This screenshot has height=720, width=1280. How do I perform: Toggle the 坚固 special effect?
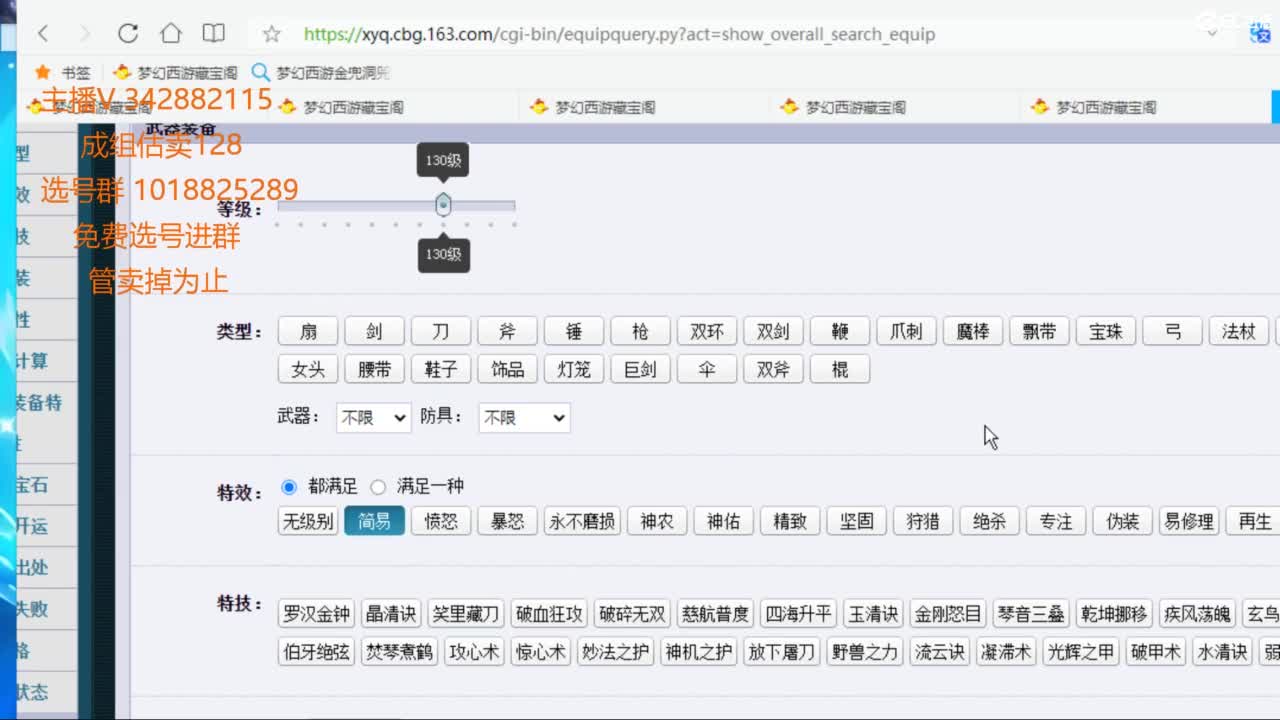(856, 521)
